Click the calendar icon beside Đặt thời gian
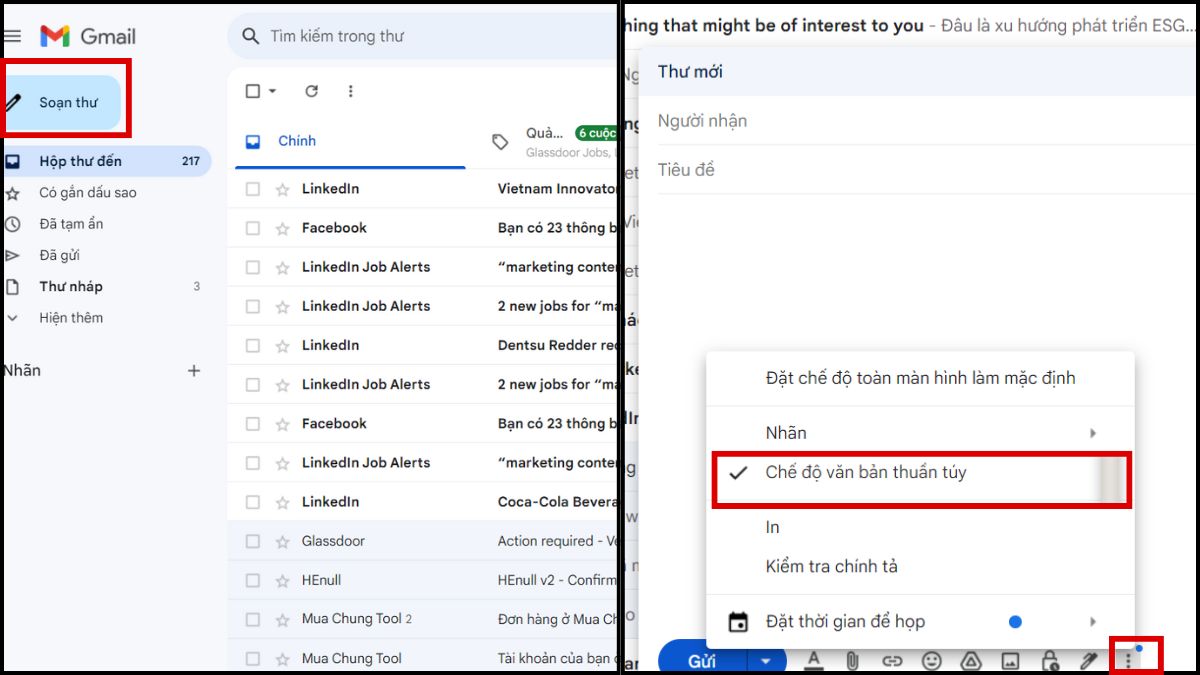Image resolution: width=1200 pixels, height=675 pixels. click(x=738, y=622)
